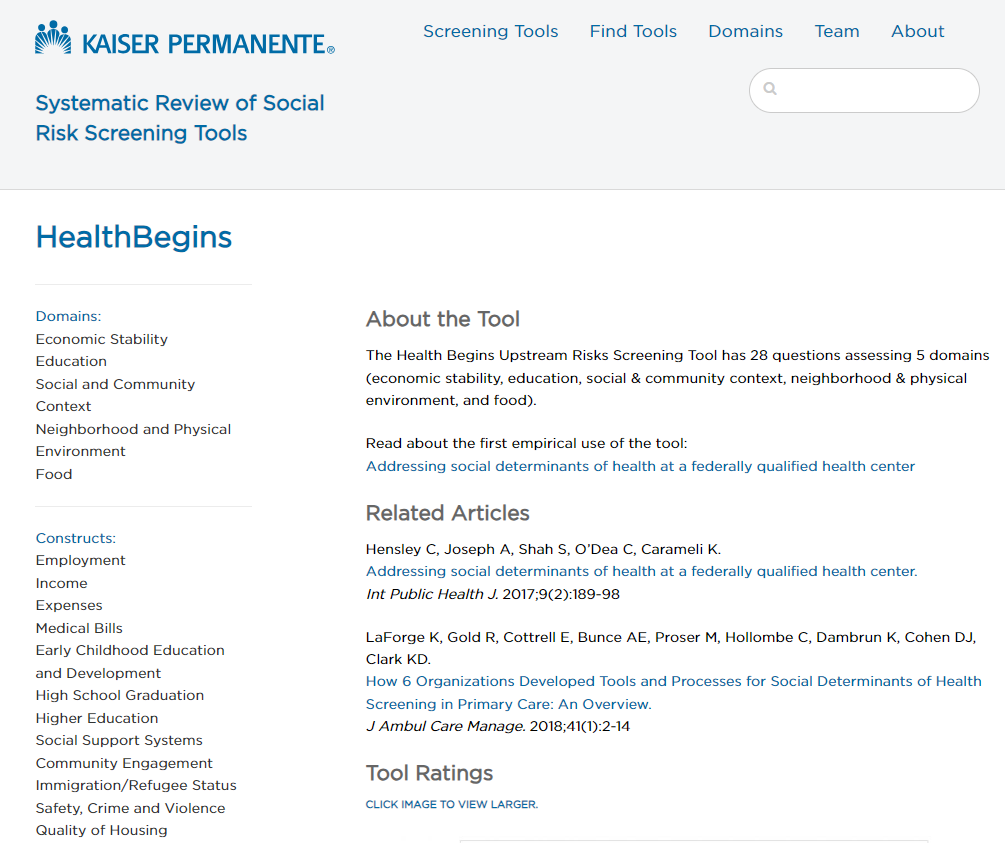This screenshot has width=1005, height=843.
Task: Select Education in the domains list
Action: coord(71,362)
